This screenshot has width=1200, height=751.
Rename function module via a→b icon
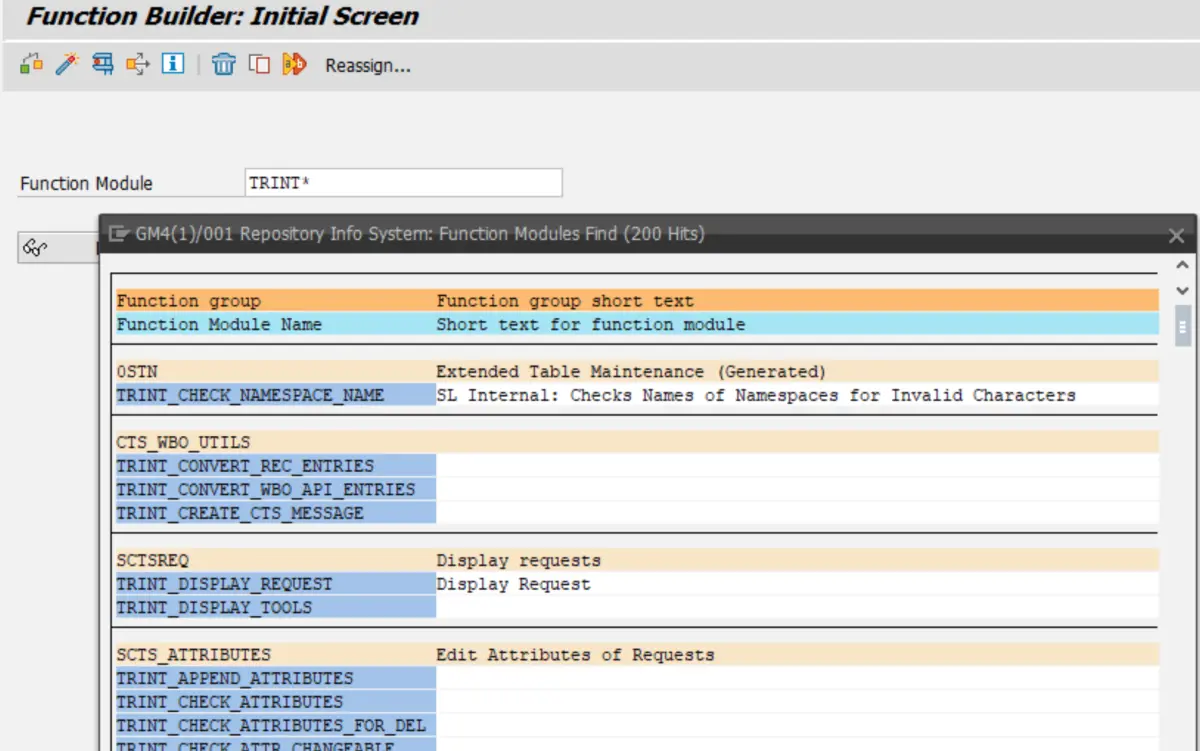coord(294,65)
